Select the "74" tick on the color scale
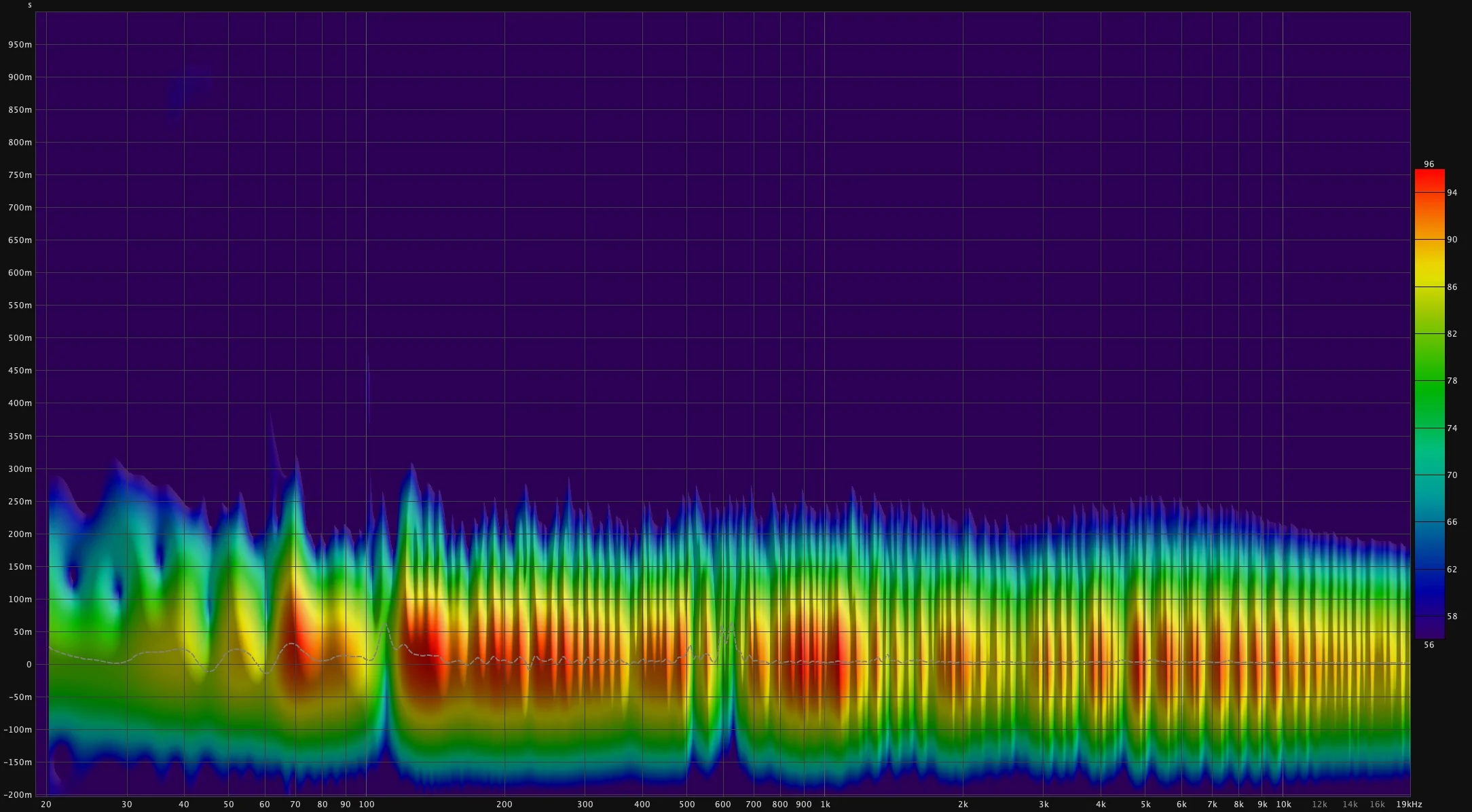Viewport: 1472px width, 812px height. pyautogui.click(x=1452, y=428)
